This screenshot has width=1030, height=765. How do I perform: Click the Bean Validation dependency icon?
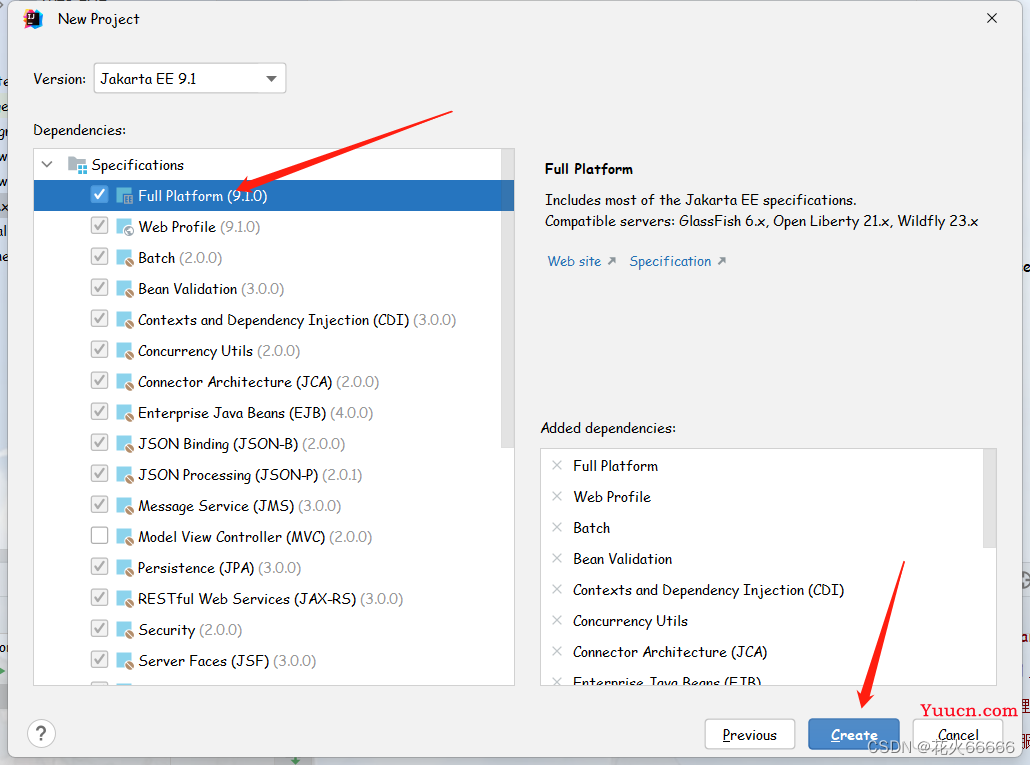click(x=125, y=289)
